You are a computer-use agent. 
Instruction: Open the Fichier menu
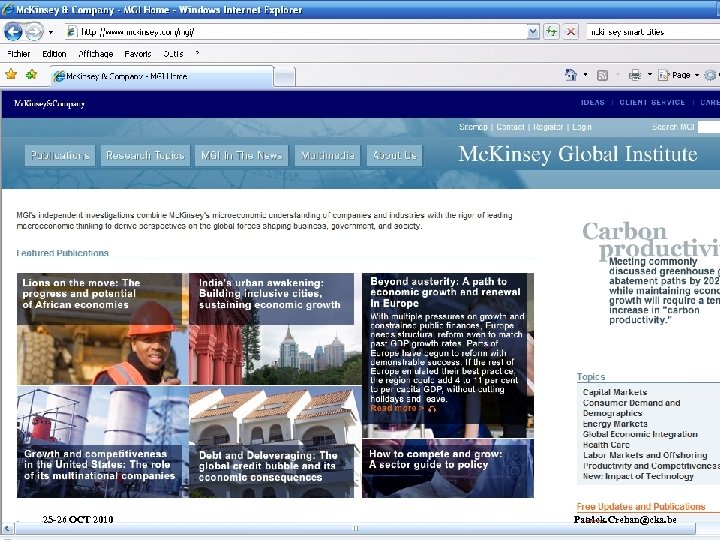pos(19,54)
